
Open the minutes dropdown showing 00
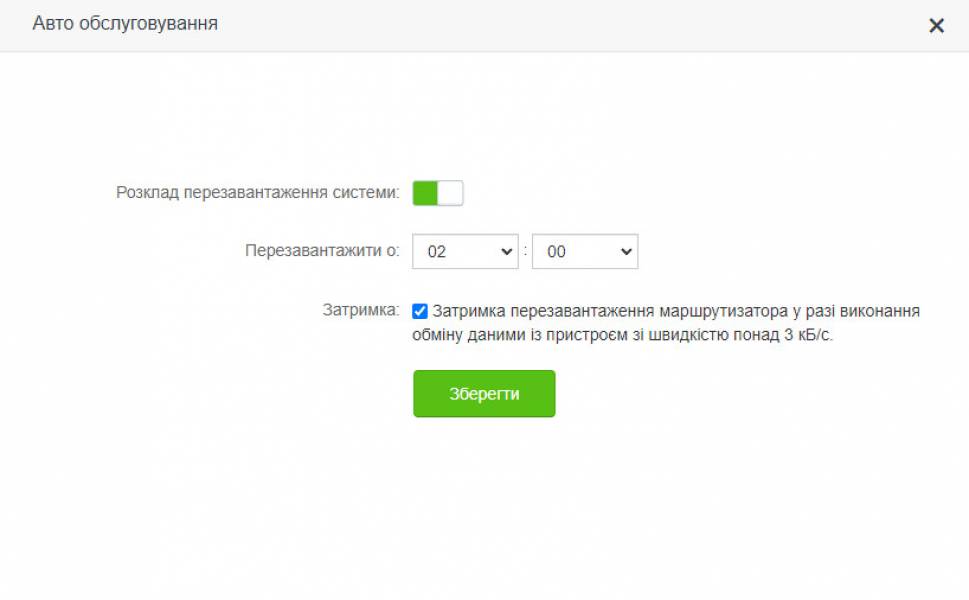[585, 251]
